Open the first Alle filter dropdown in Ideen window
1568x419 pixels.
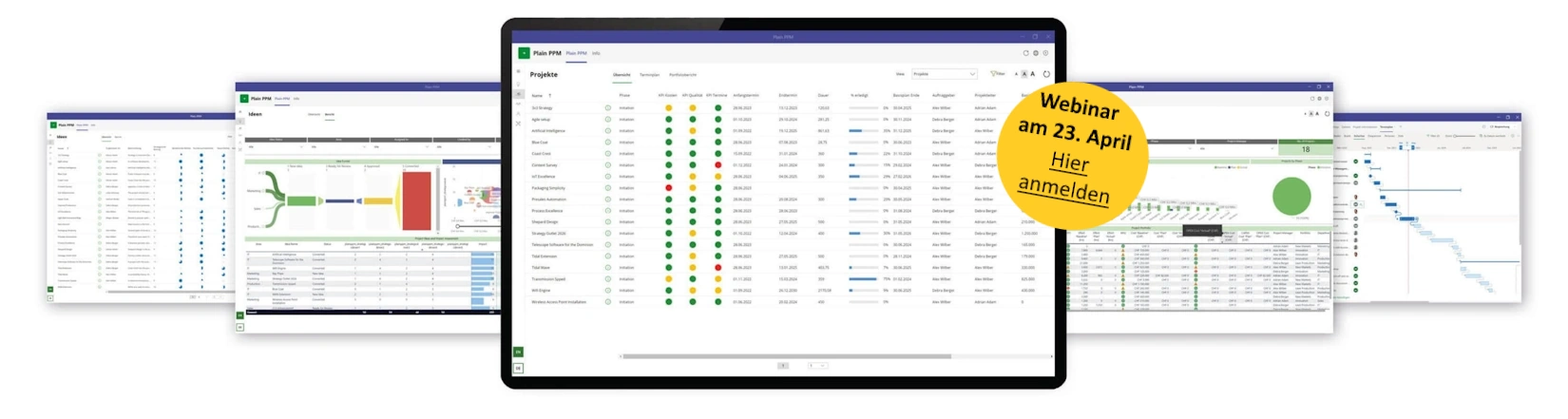click(276, 147)
